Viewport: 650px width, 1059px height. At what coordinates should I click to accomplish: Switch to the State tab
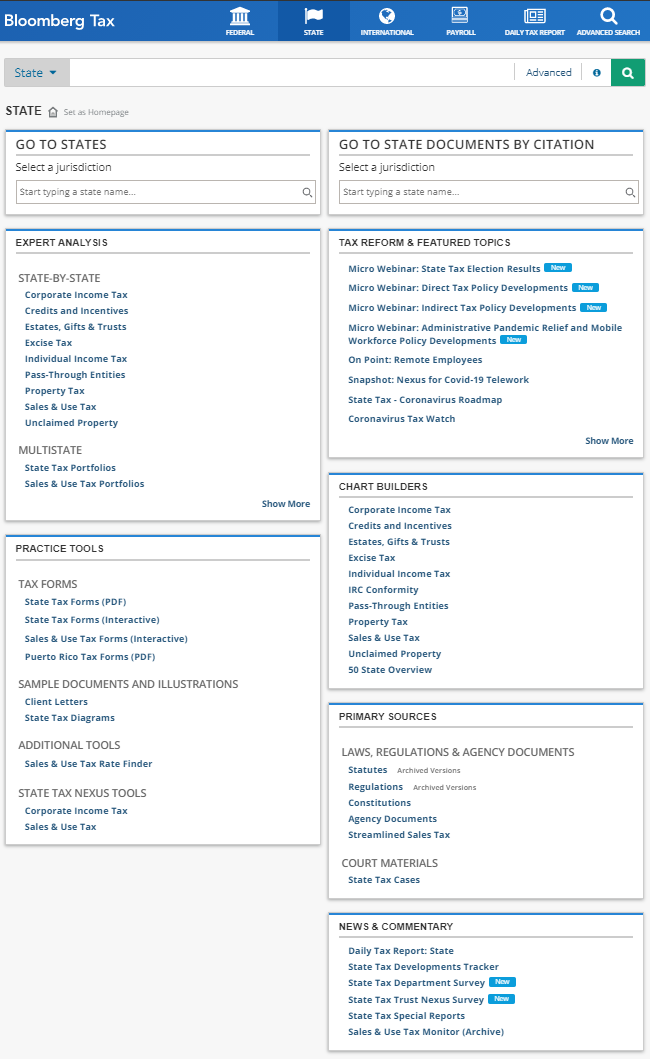pos(314,21)
